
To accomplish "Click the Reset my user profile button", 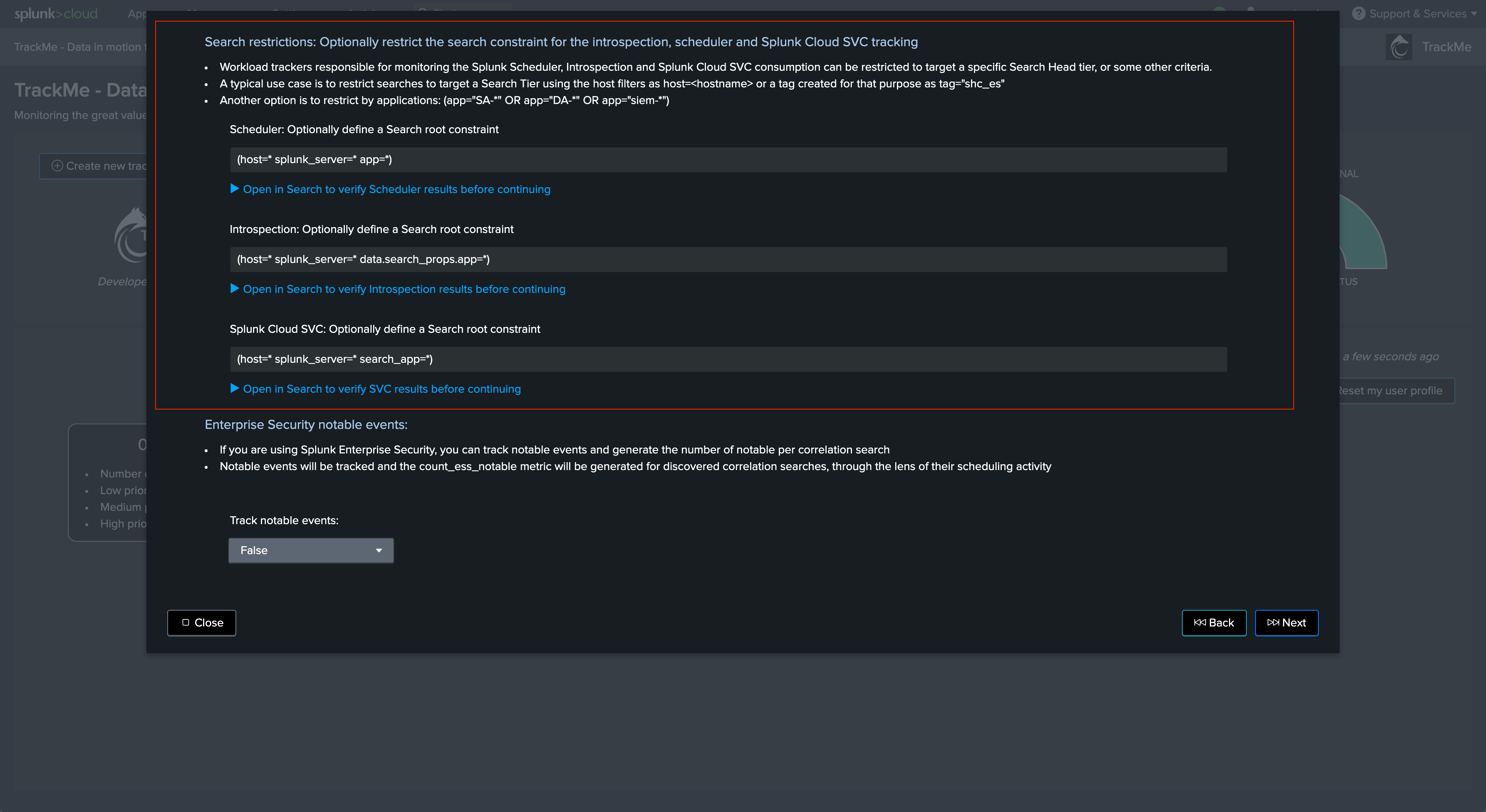I will [1390, 391].
